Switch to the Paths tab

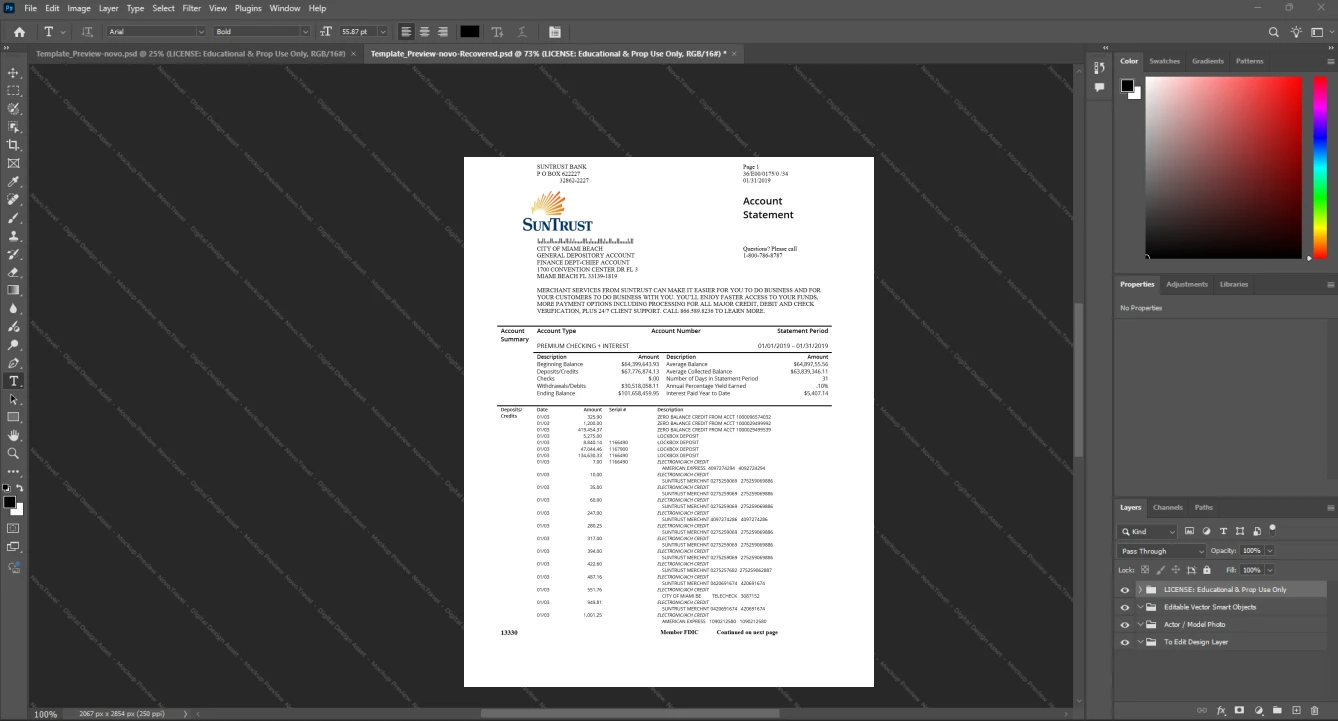click(1204, 507)
